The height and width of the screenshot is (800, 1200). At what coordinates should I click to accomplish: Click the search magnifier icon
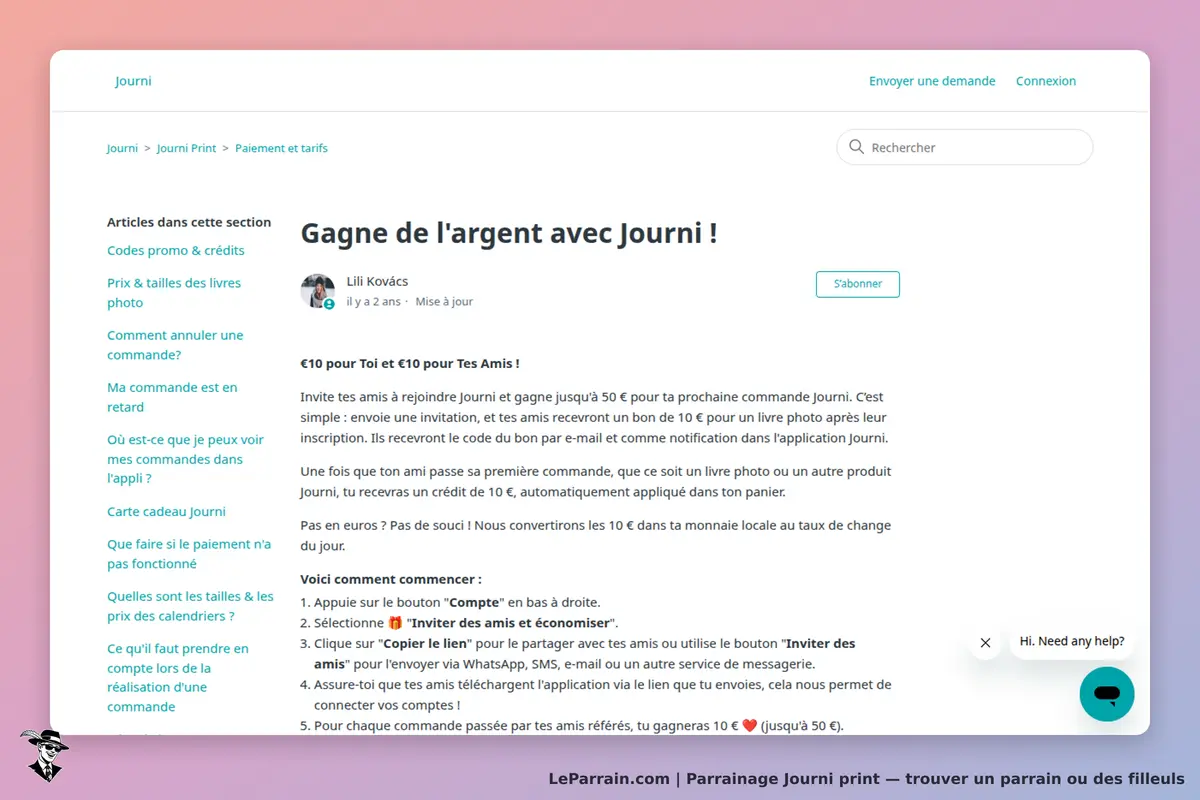[x=856, y=147]
